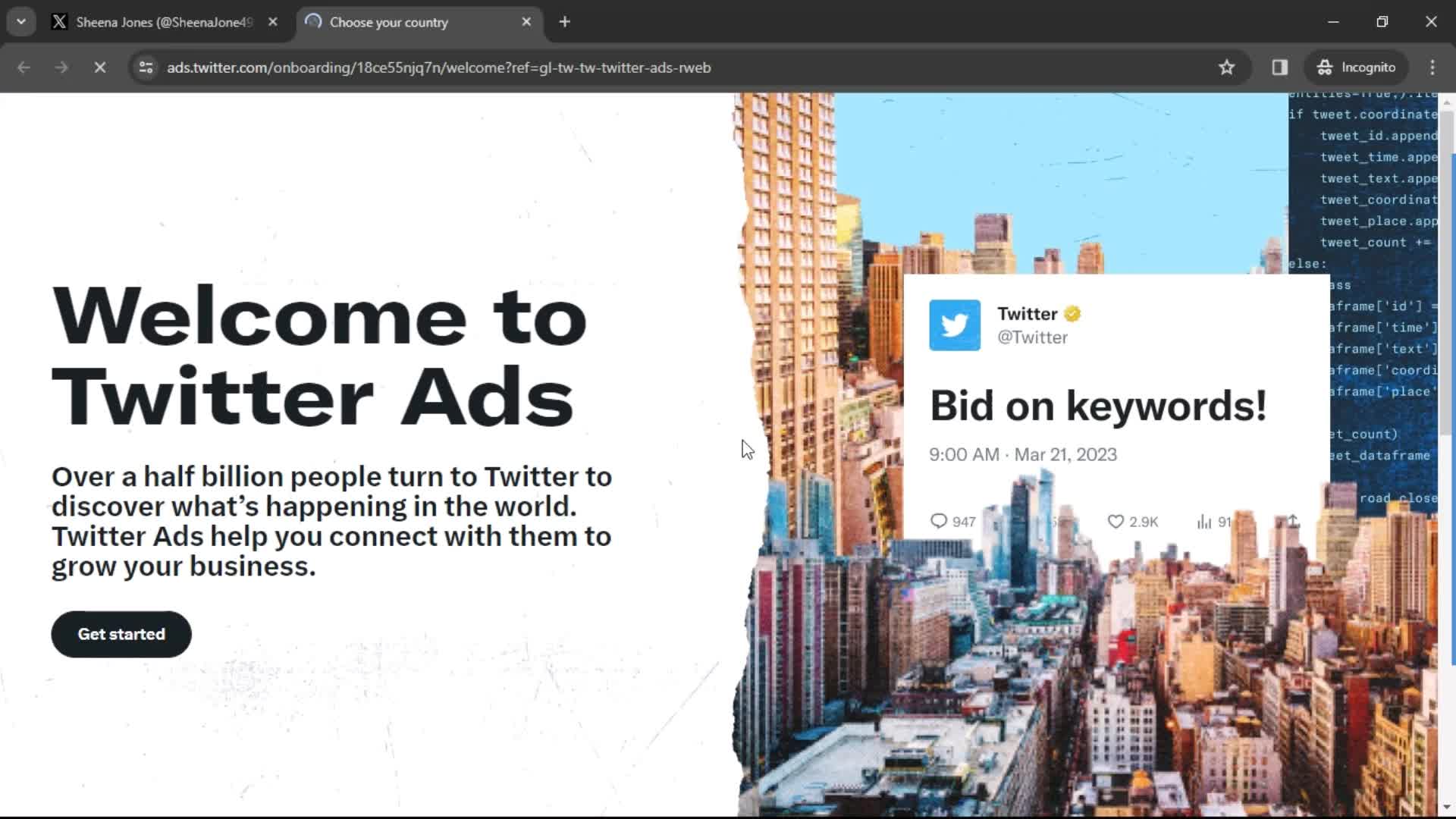Click the comment/reply icon on tweet
The image size is (1456, 819).
938,521
